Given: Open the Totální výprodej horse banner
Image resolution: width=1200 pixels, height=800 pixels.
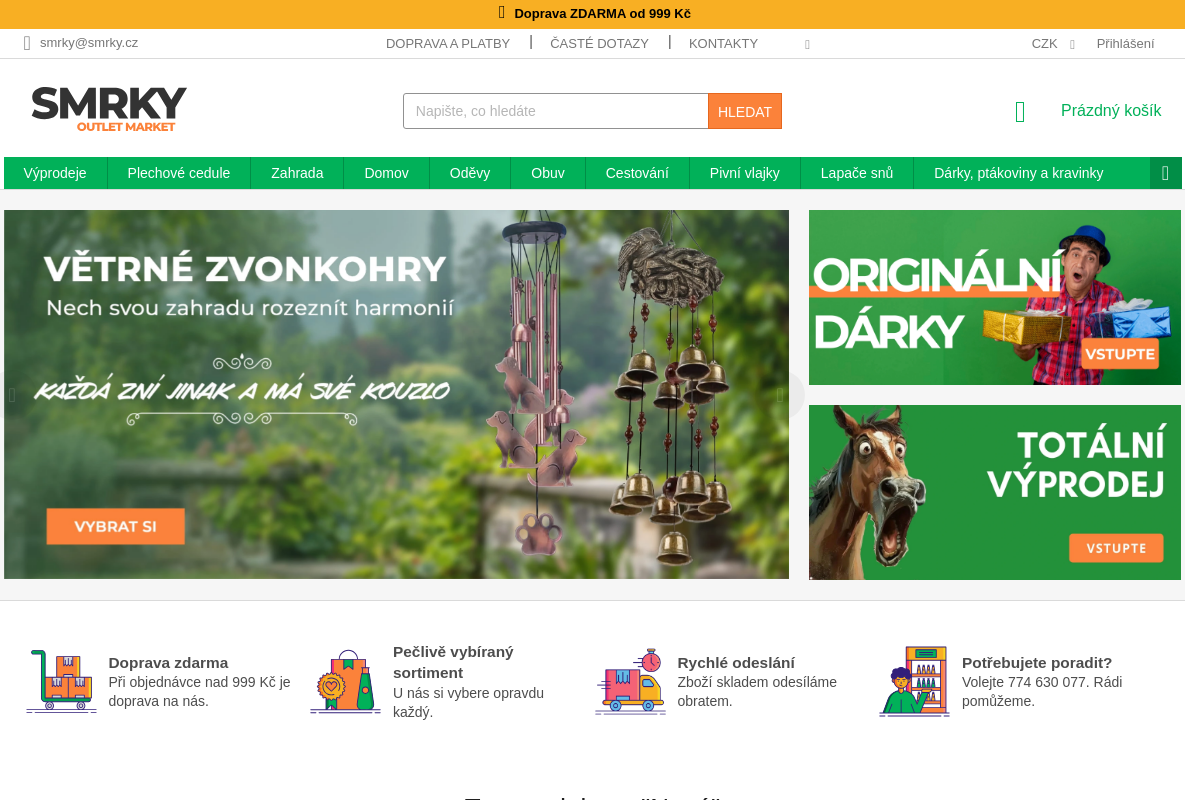Looking at the screenshot, I should pyautogui.click(x=995, y=492).
